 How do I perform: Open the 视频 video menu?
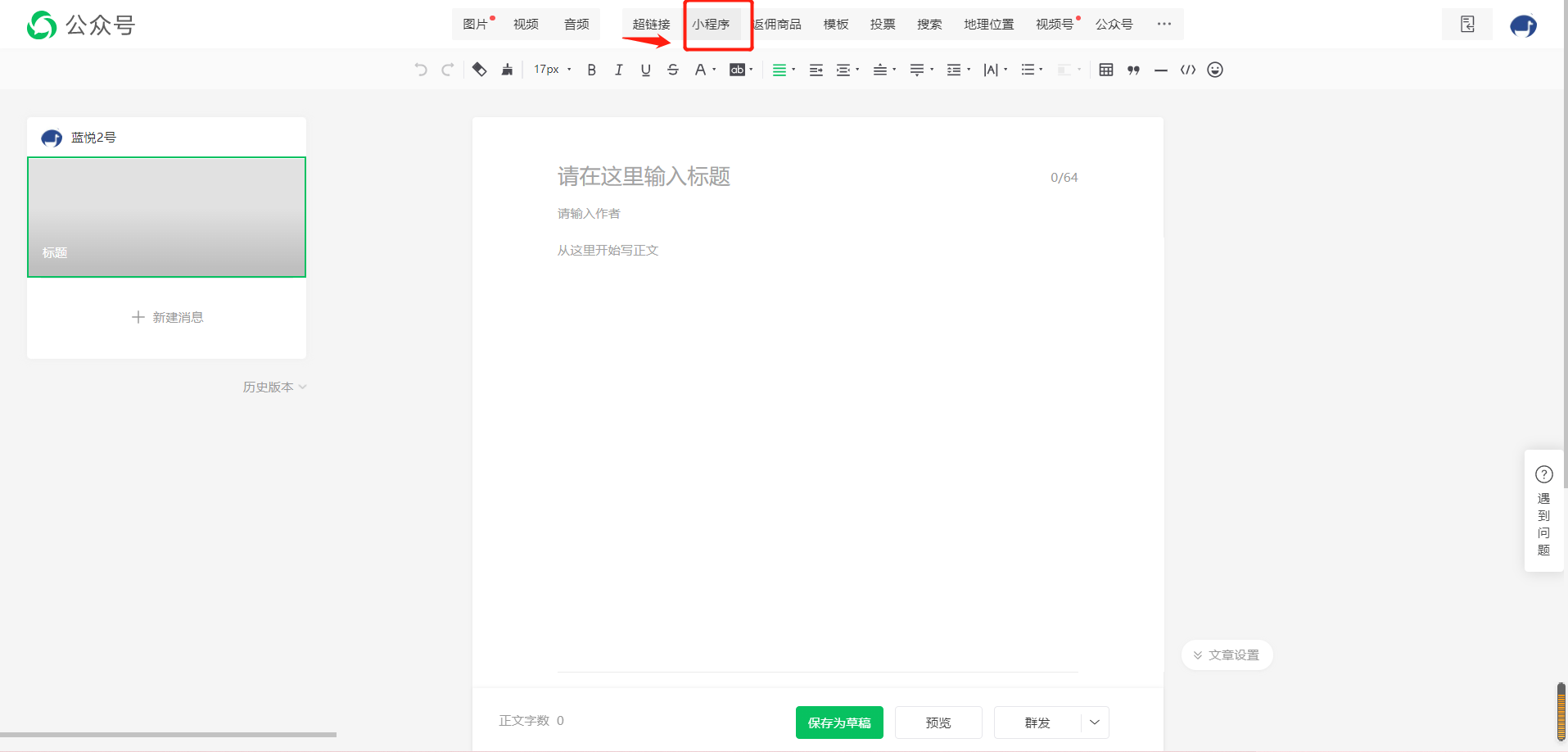point(526,25)
